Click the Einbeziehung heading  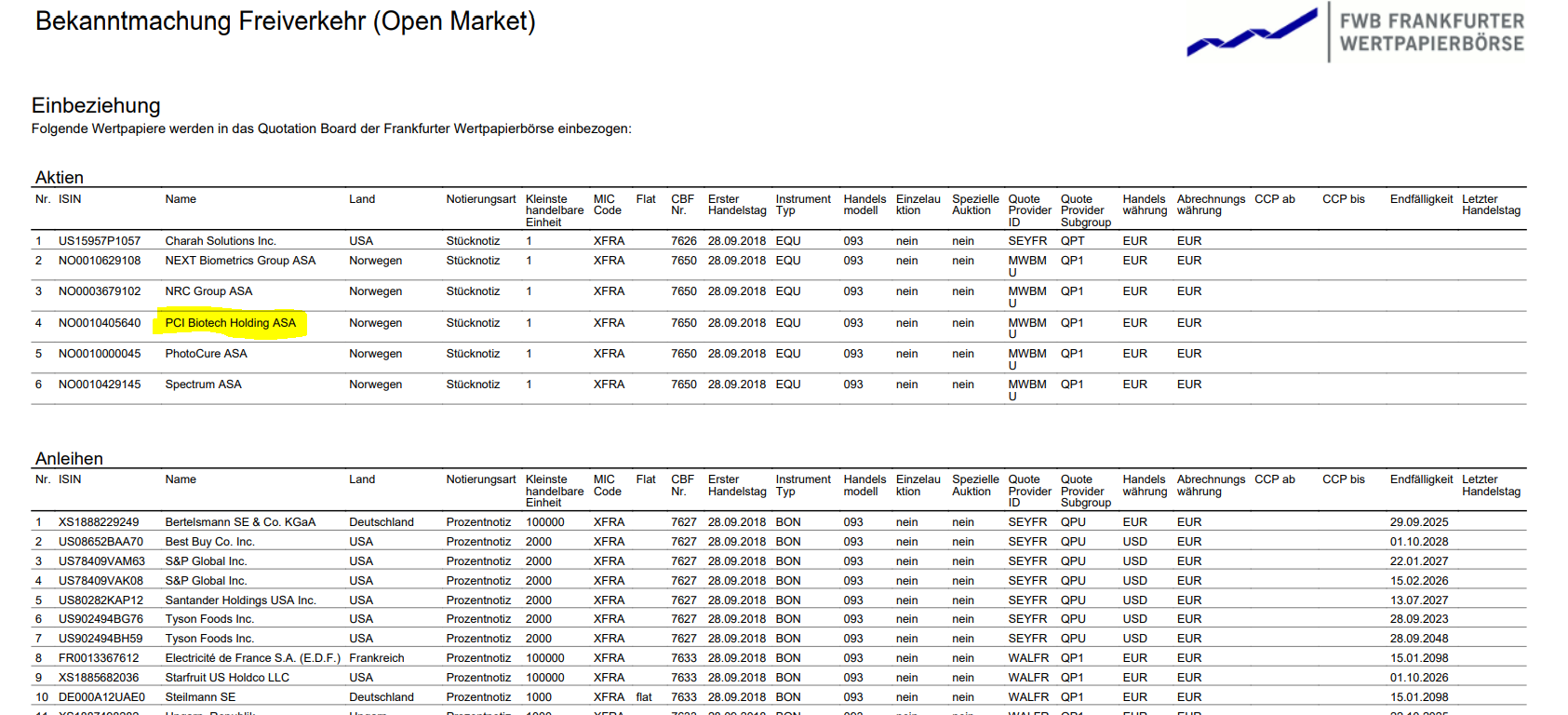point(96,105)
